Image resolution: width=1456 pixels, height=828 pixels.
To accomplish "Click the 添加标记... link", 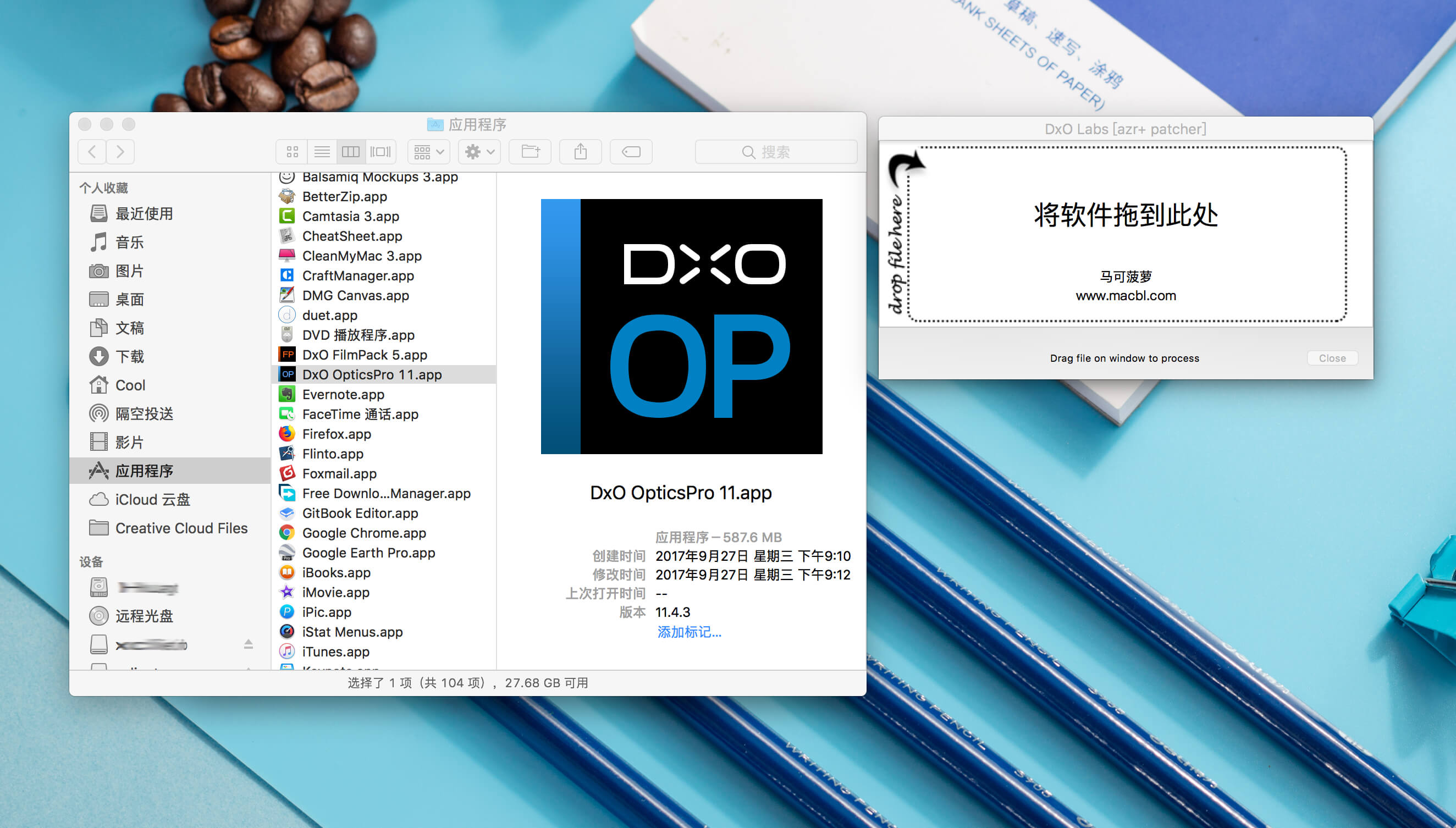I will (x=690, y=632).
